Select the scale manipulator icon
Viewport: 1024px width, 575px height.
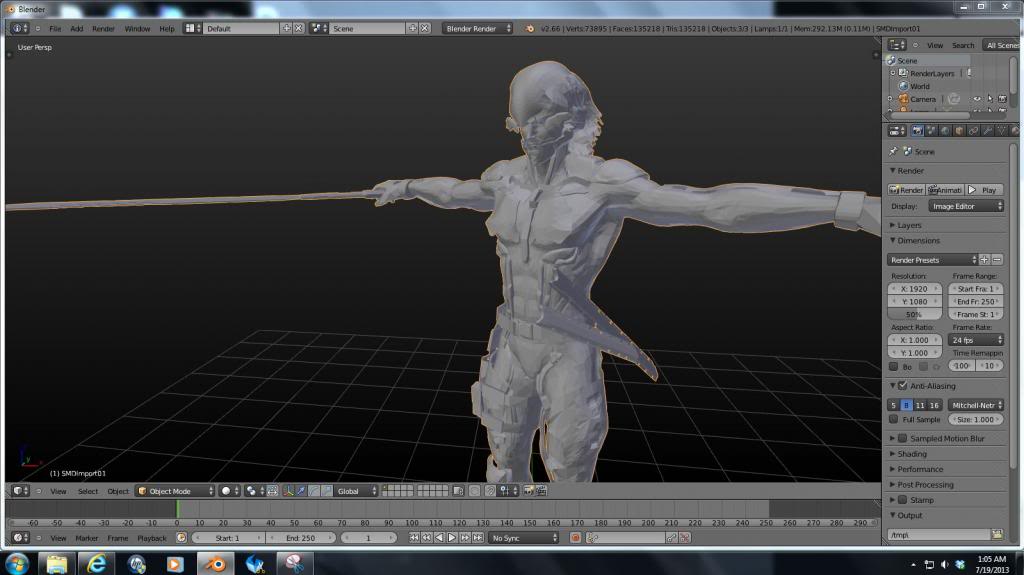pyautogui.click(x=327, y=491)
